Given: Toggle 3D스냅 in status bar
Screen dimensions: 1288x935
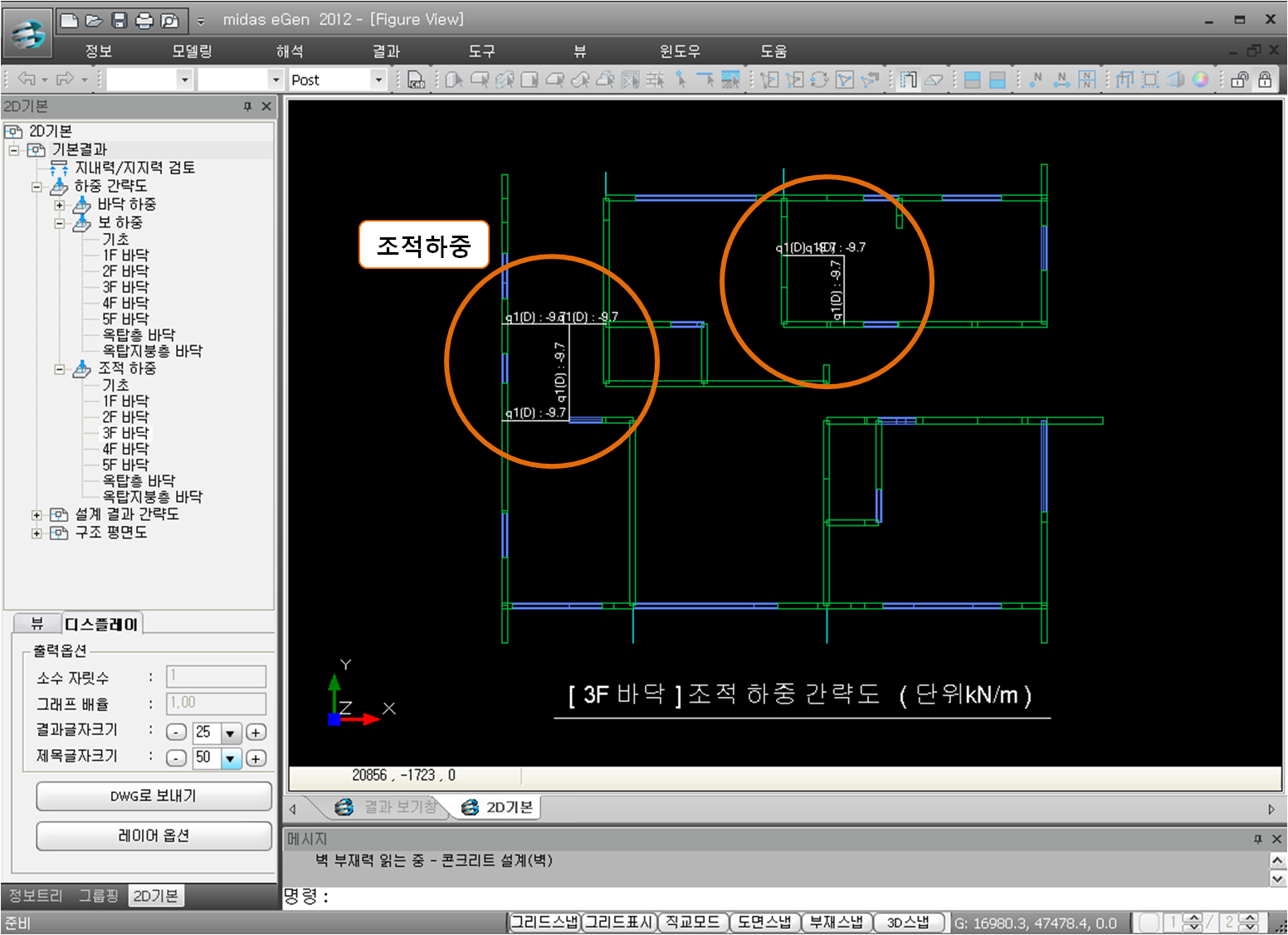Looking at the screenshot, I should (x=909, y=923).
